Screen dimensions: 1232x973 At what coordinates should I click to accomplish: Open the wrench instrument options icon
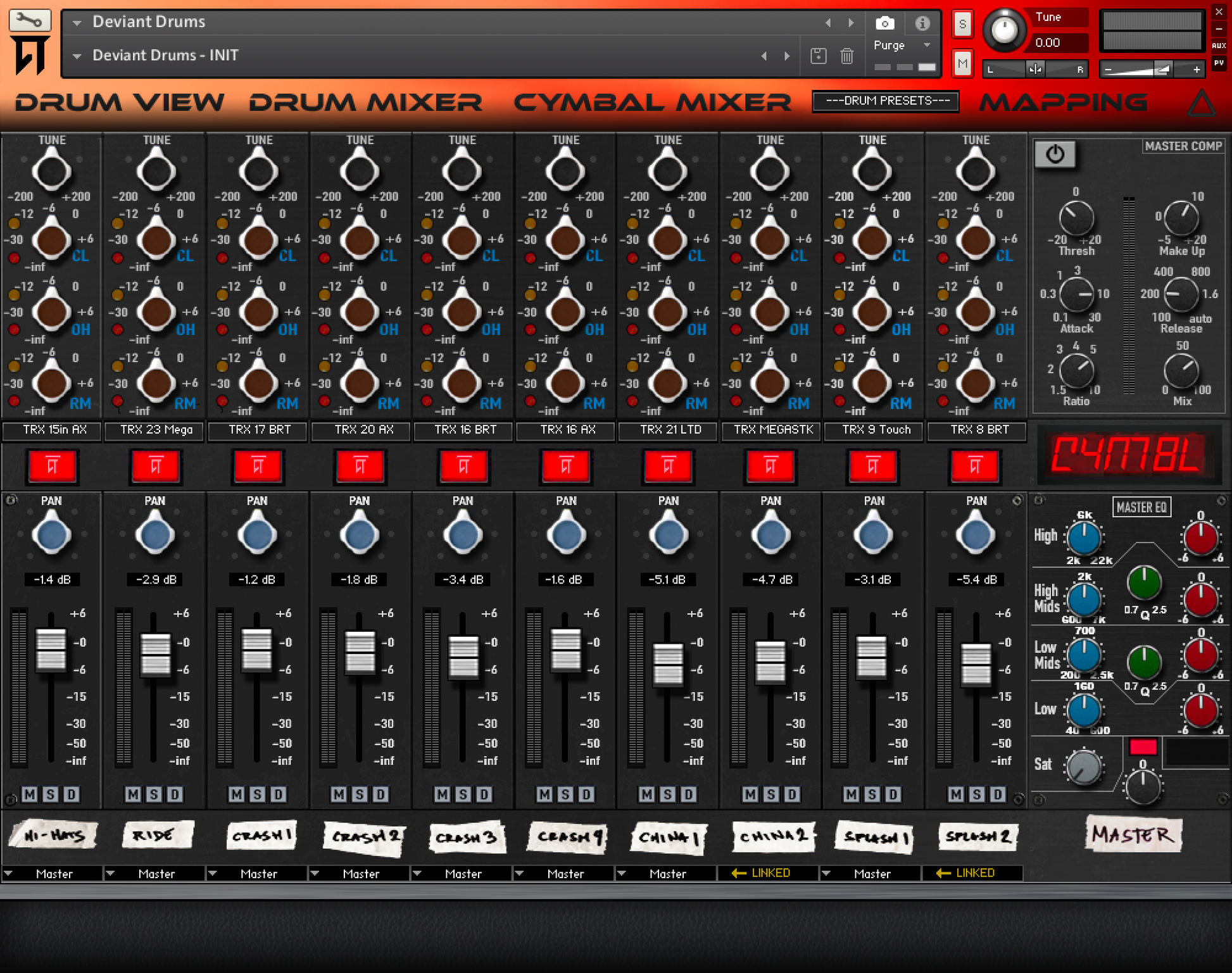29,21
